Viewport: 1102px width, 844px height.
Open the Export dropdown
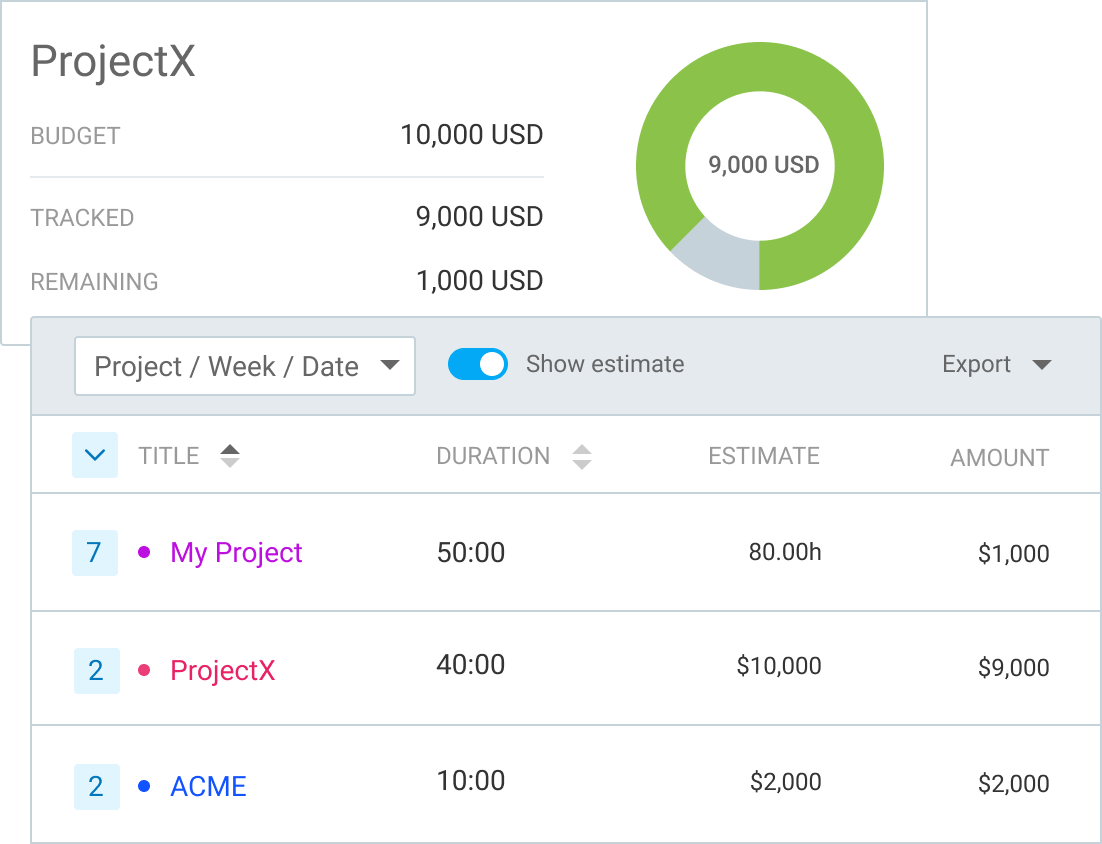pyautogui.click(x=996, y=364)
